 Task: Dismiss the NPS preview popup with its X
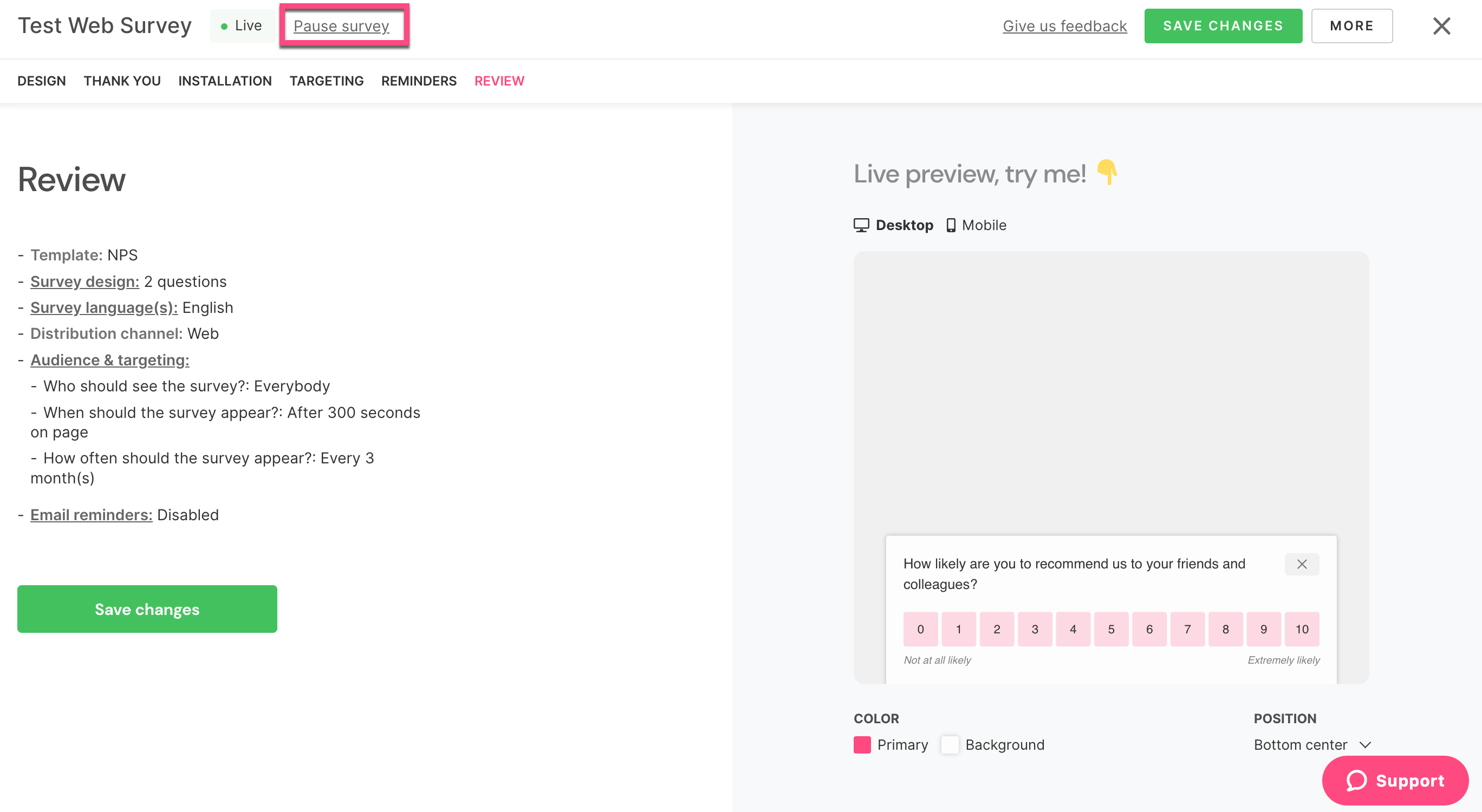point(1302,564)
